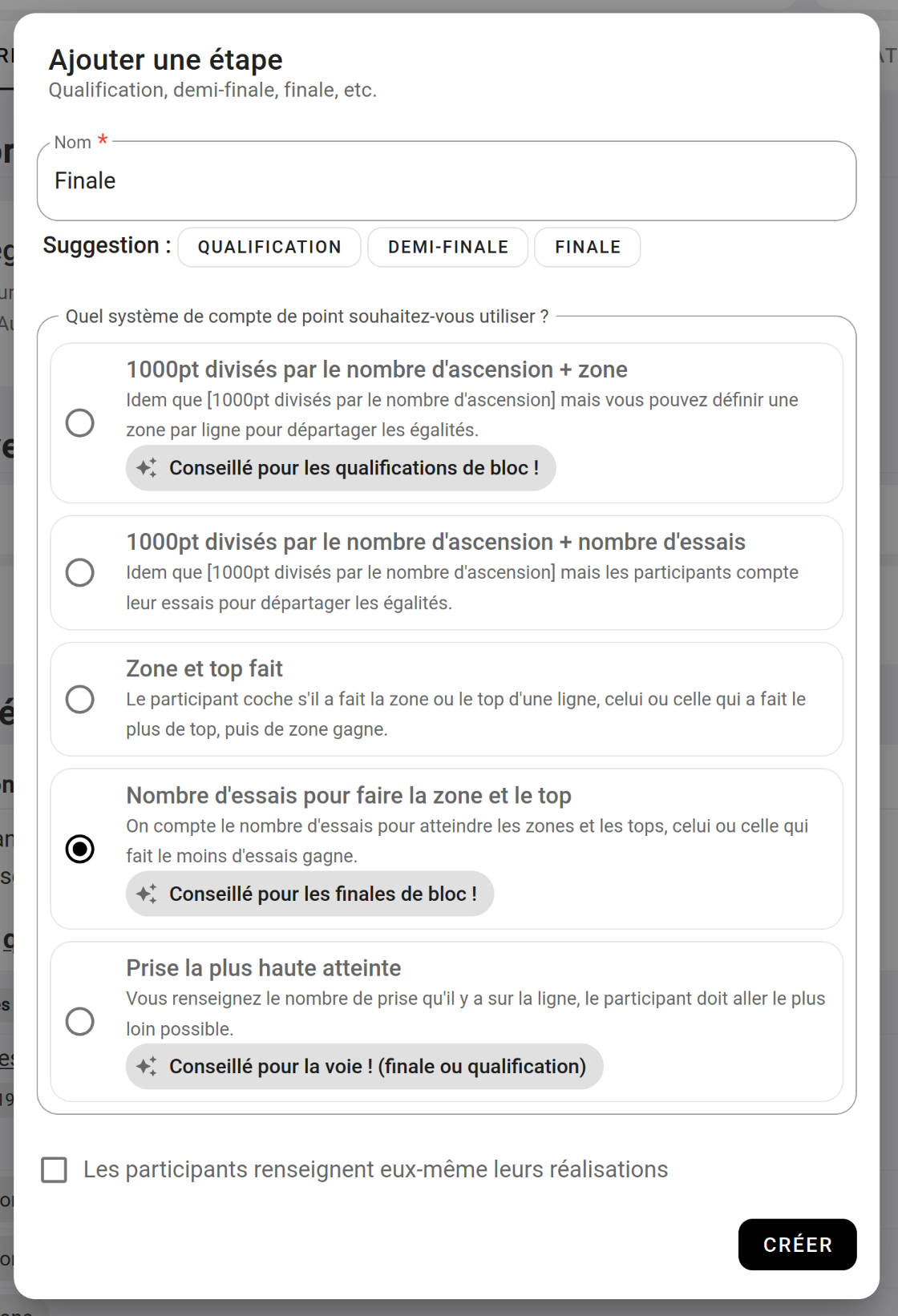Click sparkle icon on la voie chip
Image resolution: width=898 pixels, height=1316 pixels.
pos(147,1066)
